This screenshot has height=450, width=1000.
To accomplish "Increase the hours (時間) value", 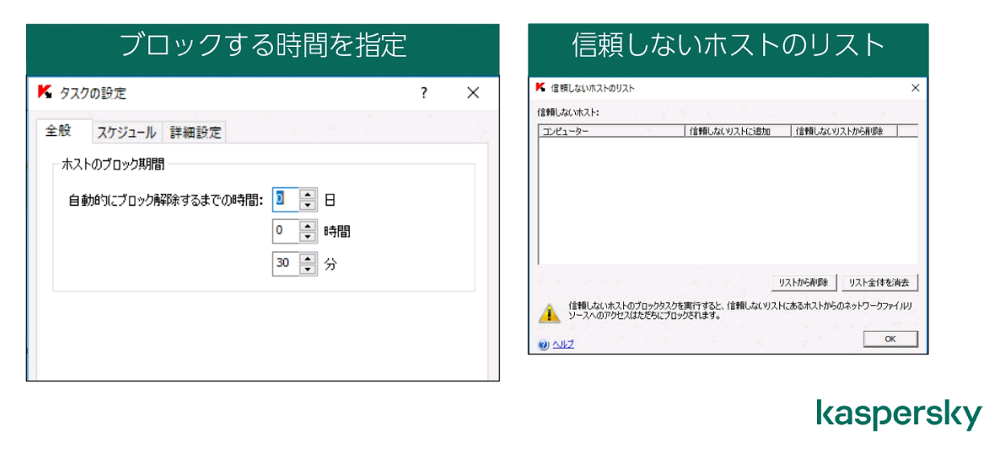I will click(308, 226).
